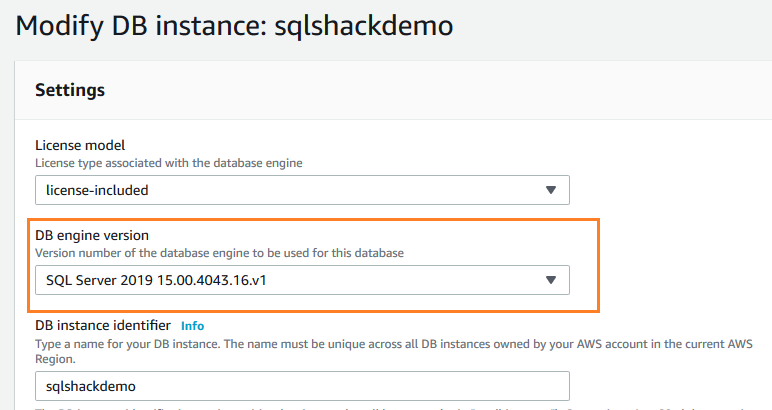Click the DB instance identifier label
The height and width of the screenshot is (410, 772).
[x=104, y=326]
